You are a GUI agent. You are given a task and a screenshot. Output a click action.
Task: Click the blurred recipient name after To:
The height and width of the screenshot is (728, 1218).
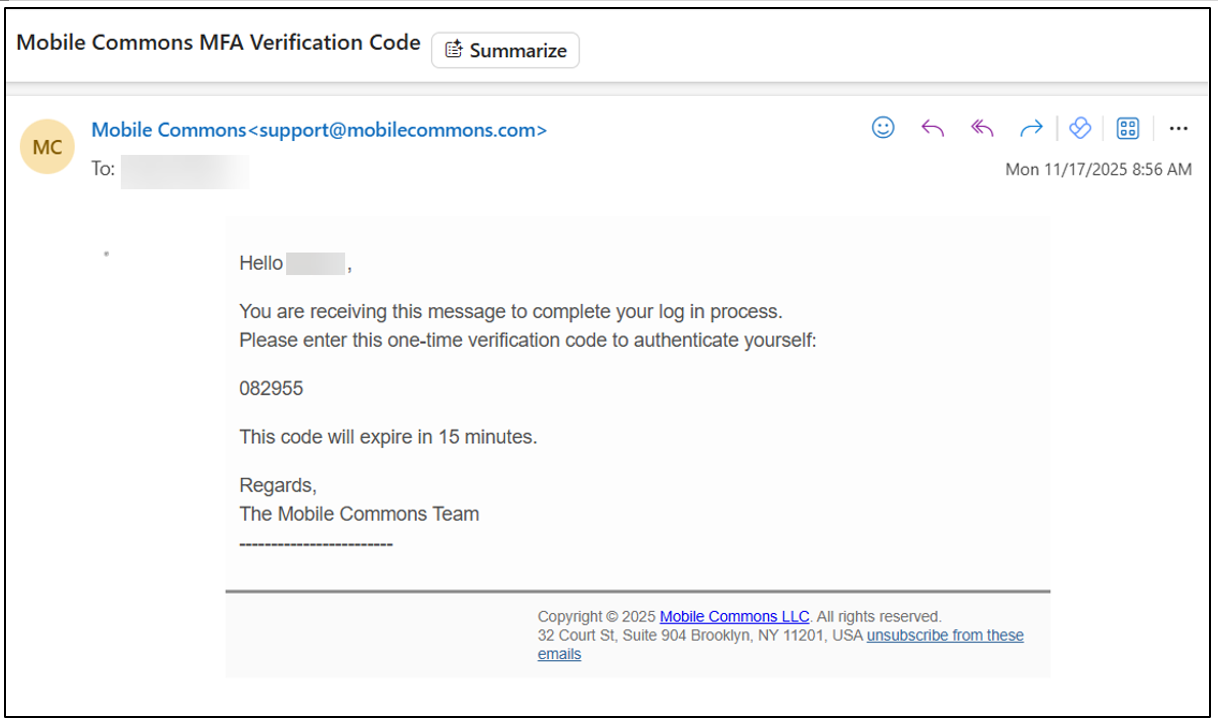(185, 170)
